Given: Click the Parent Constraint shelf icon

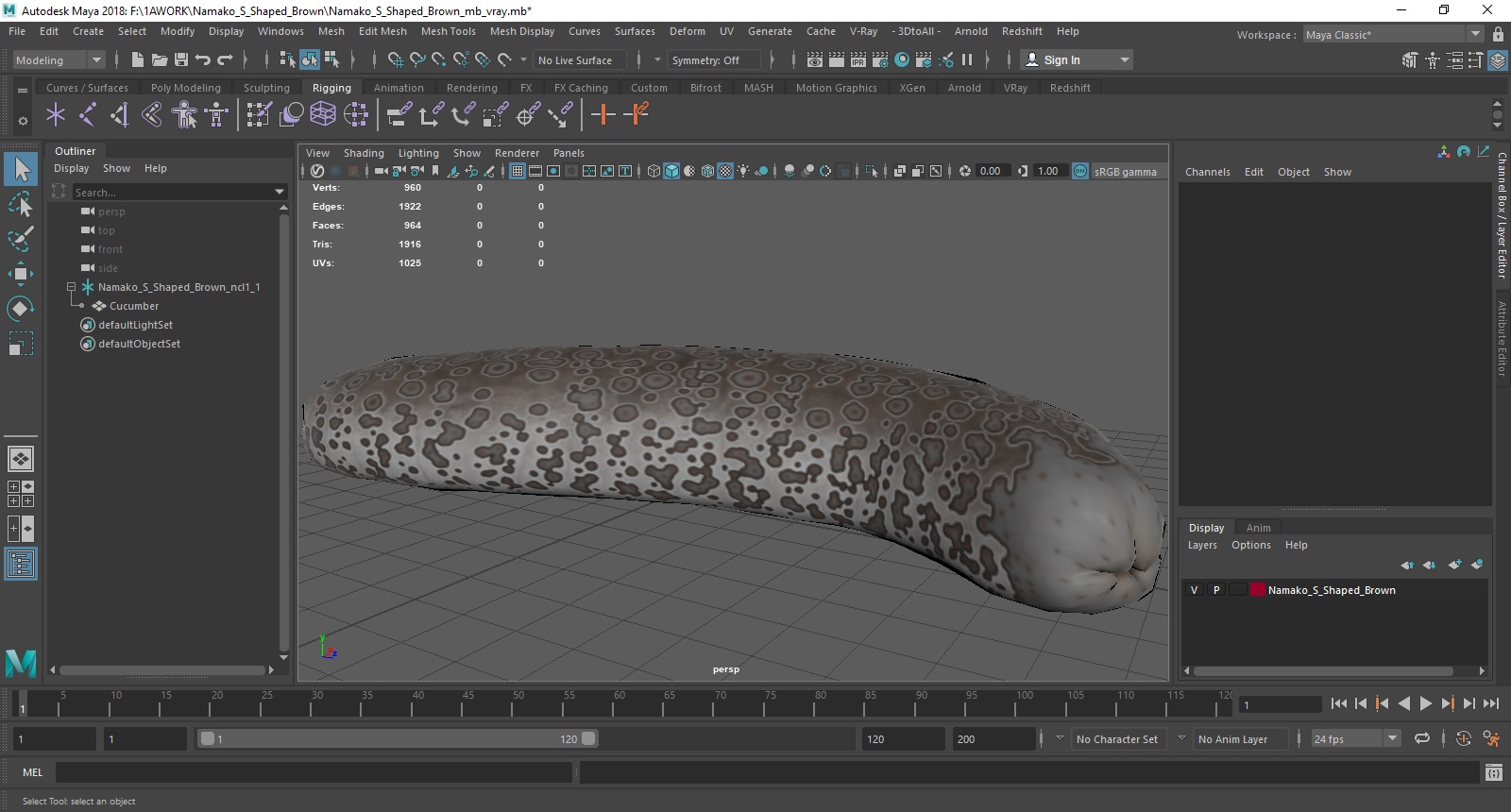Looking at the screenshot, I should pos(399,115).
